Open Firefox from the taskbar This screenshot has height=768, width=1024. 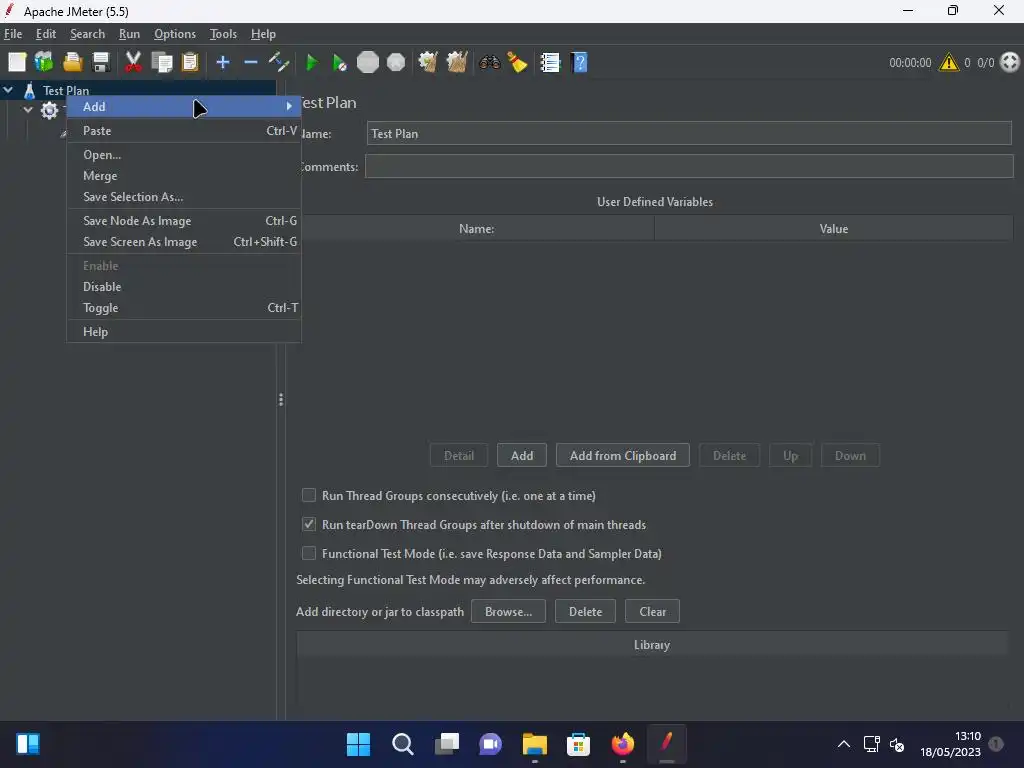(622, 744)
